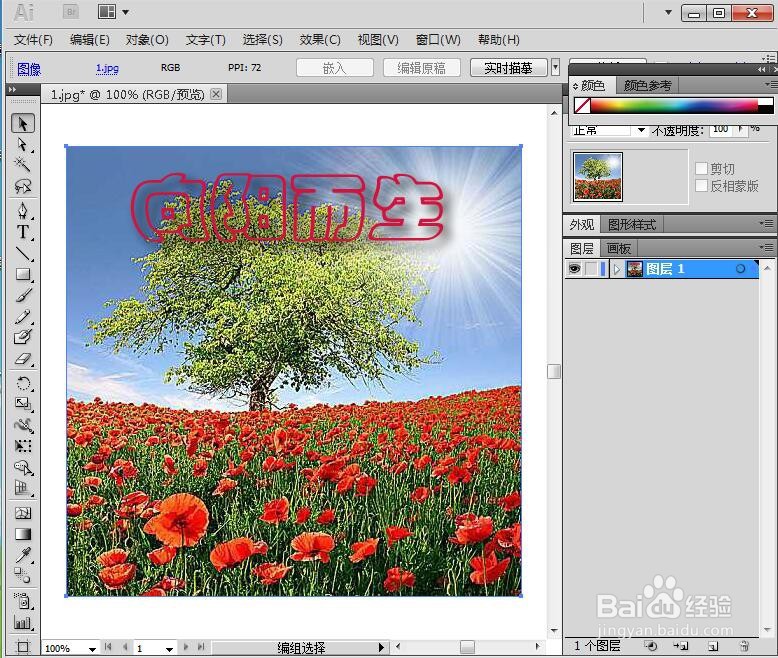Select the Gradient tool
This screenshot has height=658, width=778.
23,534
